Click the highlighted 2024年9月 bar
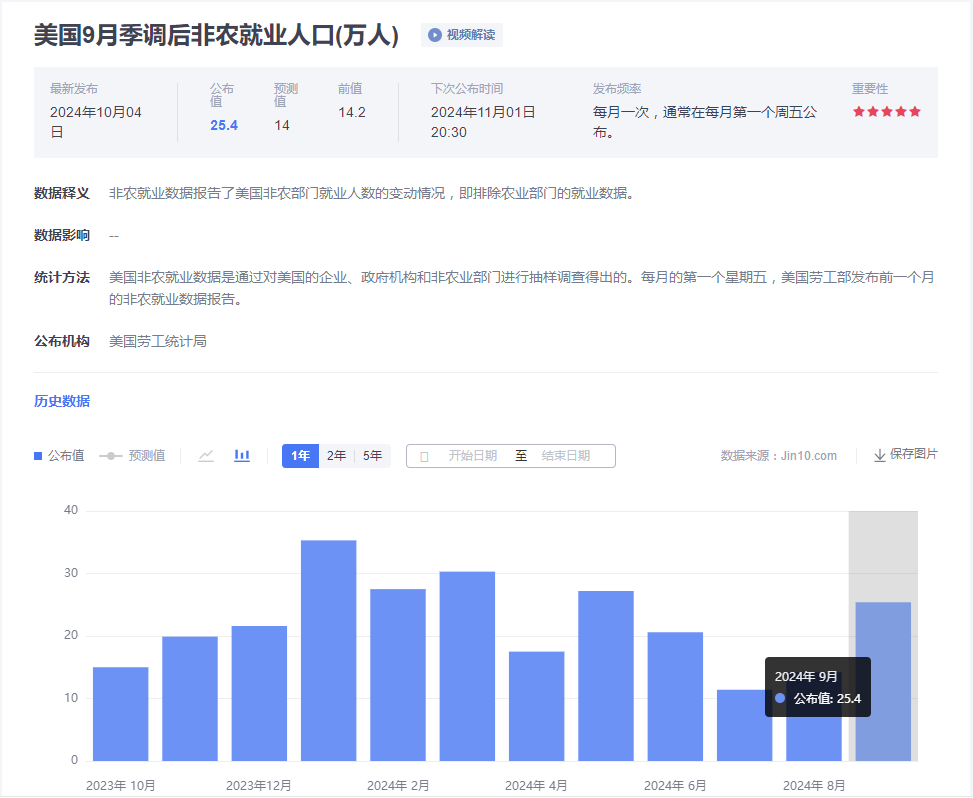The height and width of the screenshot is (798, 973). point(883,680)
